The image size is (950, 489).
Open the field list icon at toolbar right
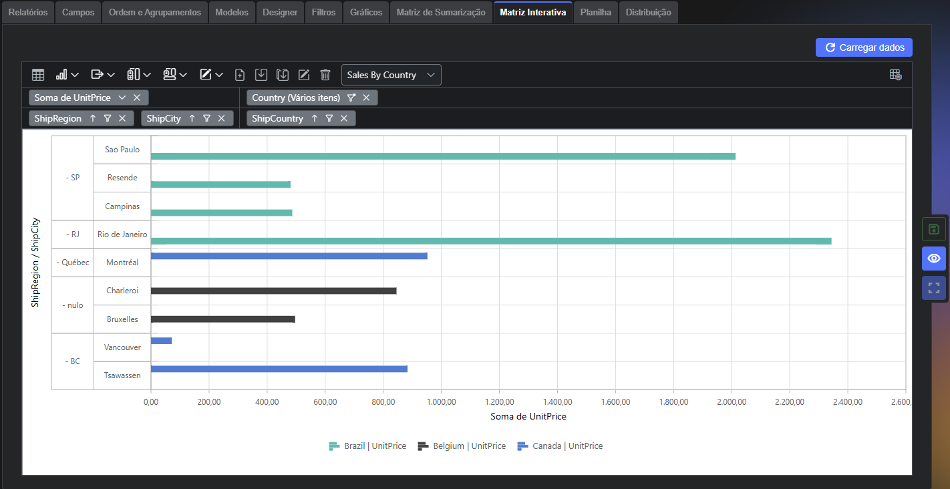(895, 75)
